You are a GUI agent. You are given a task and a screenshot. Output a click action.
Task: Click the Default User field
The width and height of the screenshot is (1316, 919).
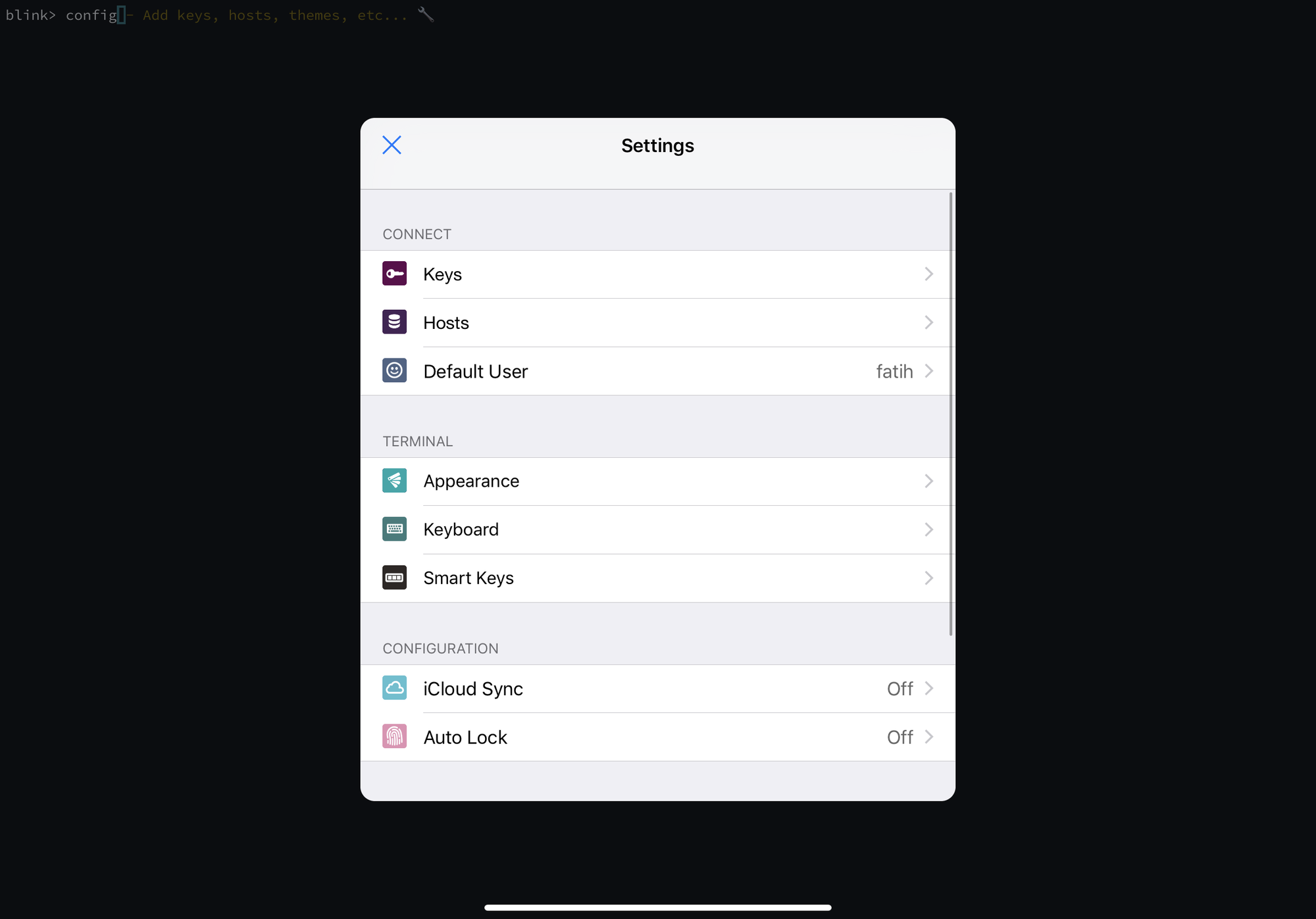tap(658, 370)
